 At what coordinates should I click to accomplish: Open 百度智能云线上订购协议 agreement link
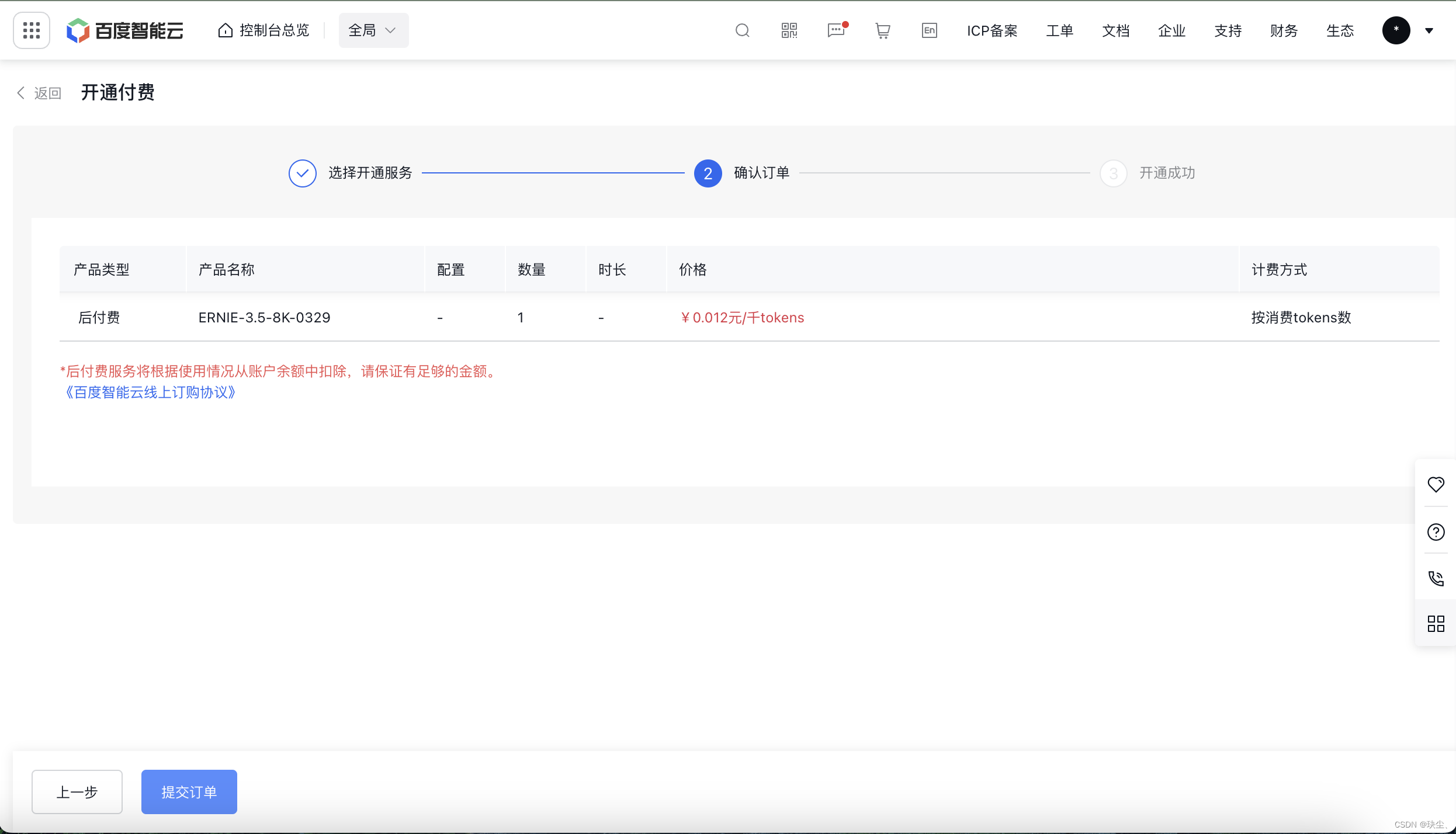[x=150, y=392]
